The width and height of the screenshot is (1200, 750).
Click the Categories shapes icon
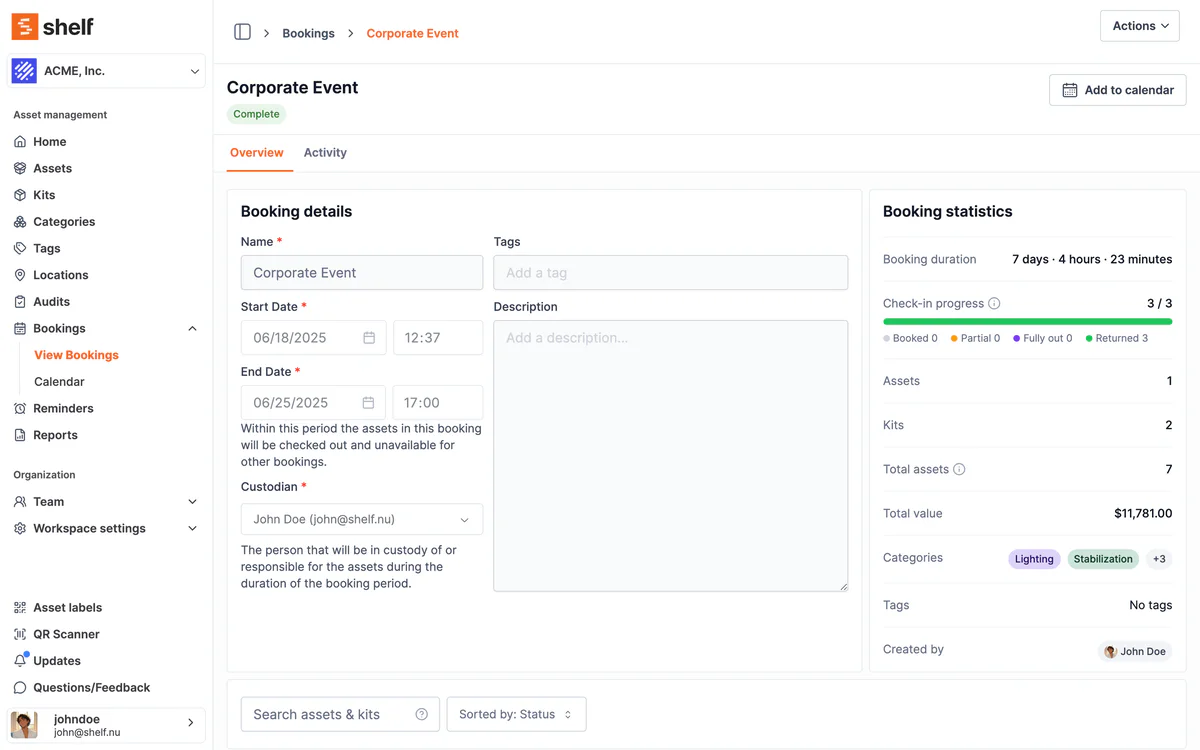20,222
